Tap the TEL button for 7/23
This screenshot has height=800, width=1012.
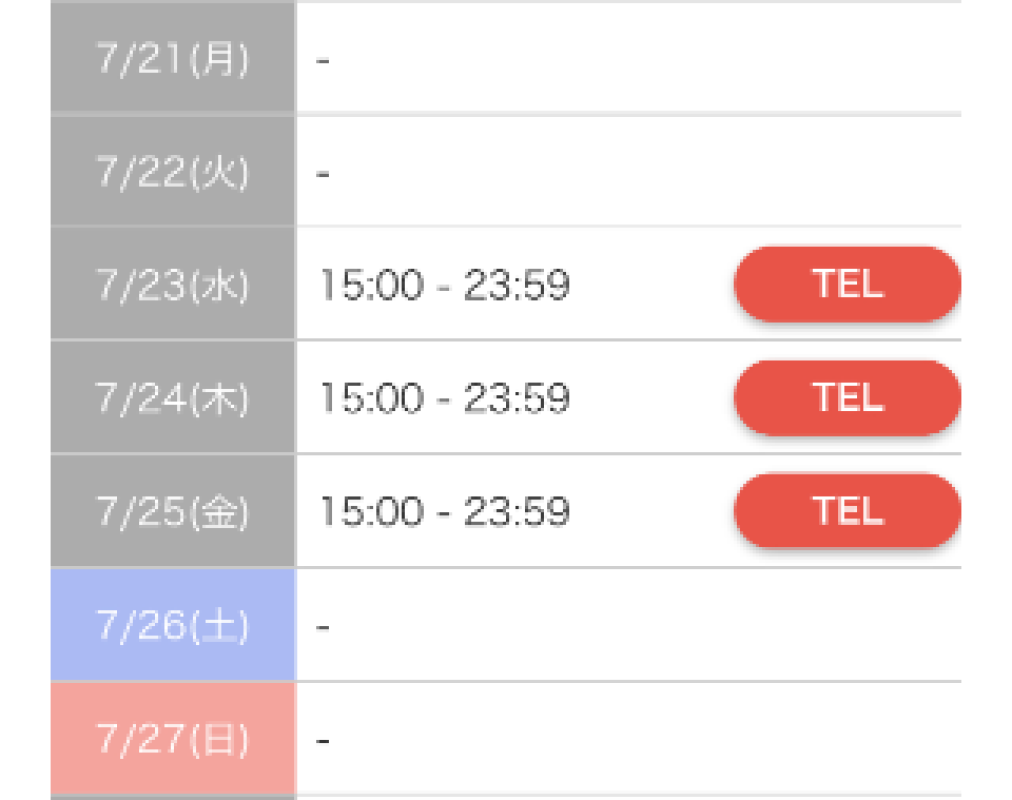(x=847, y=284)
